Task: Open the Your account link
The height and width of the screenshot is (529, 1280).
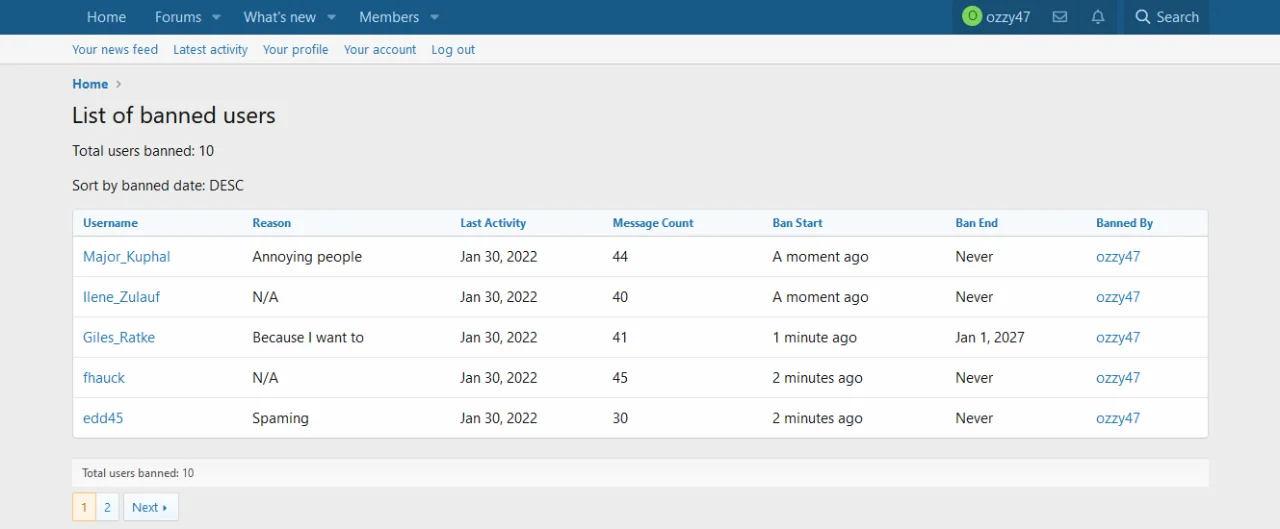Action: point(379,50)
